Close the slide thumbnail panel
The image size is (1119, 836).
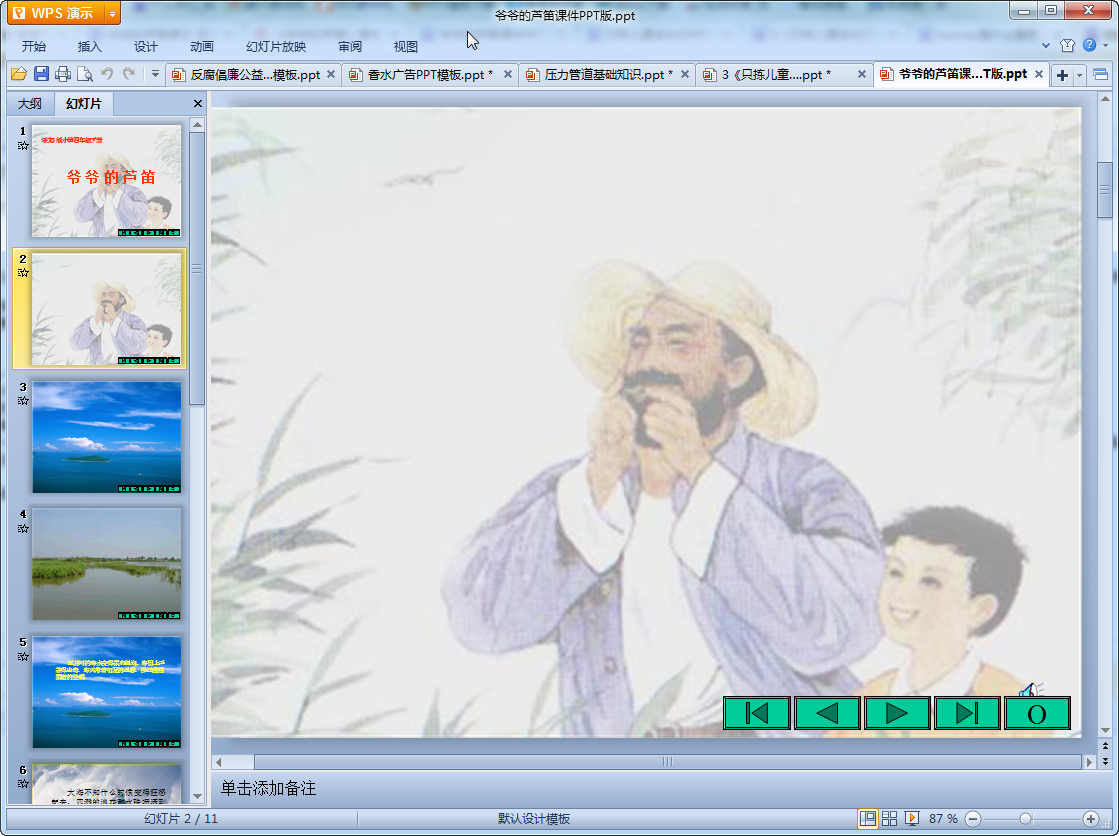click(198, 104)
